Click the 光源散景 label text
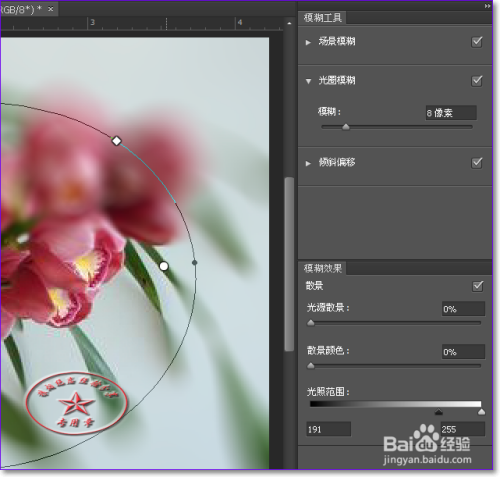 point(328,308)
